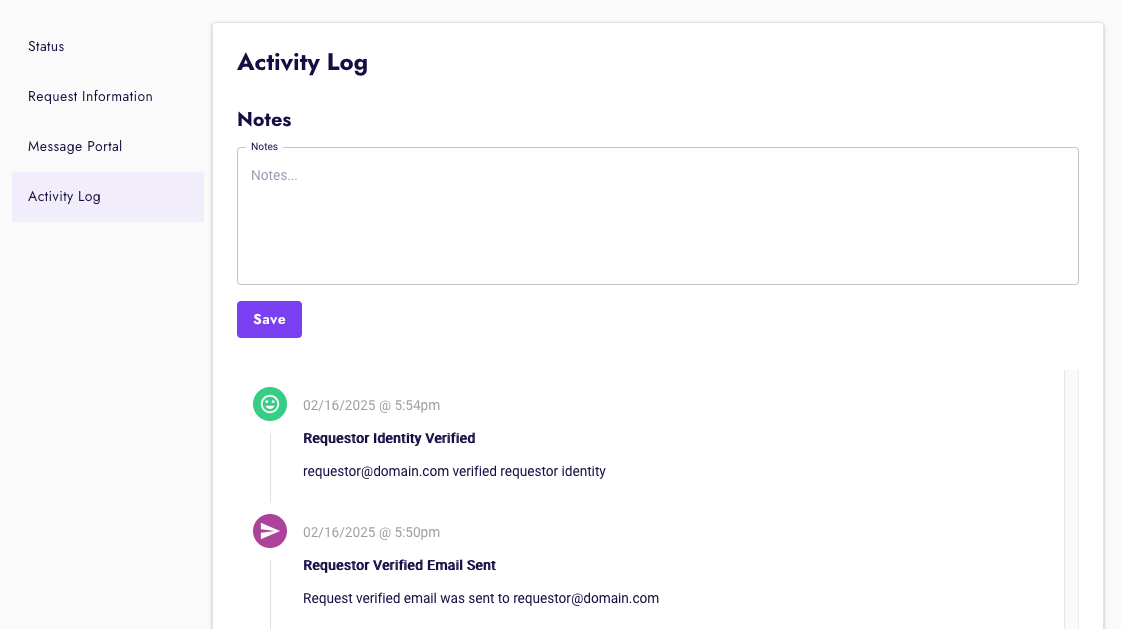
Task: Click the activity list vertical scrollbar
Action: (1071, 498)
